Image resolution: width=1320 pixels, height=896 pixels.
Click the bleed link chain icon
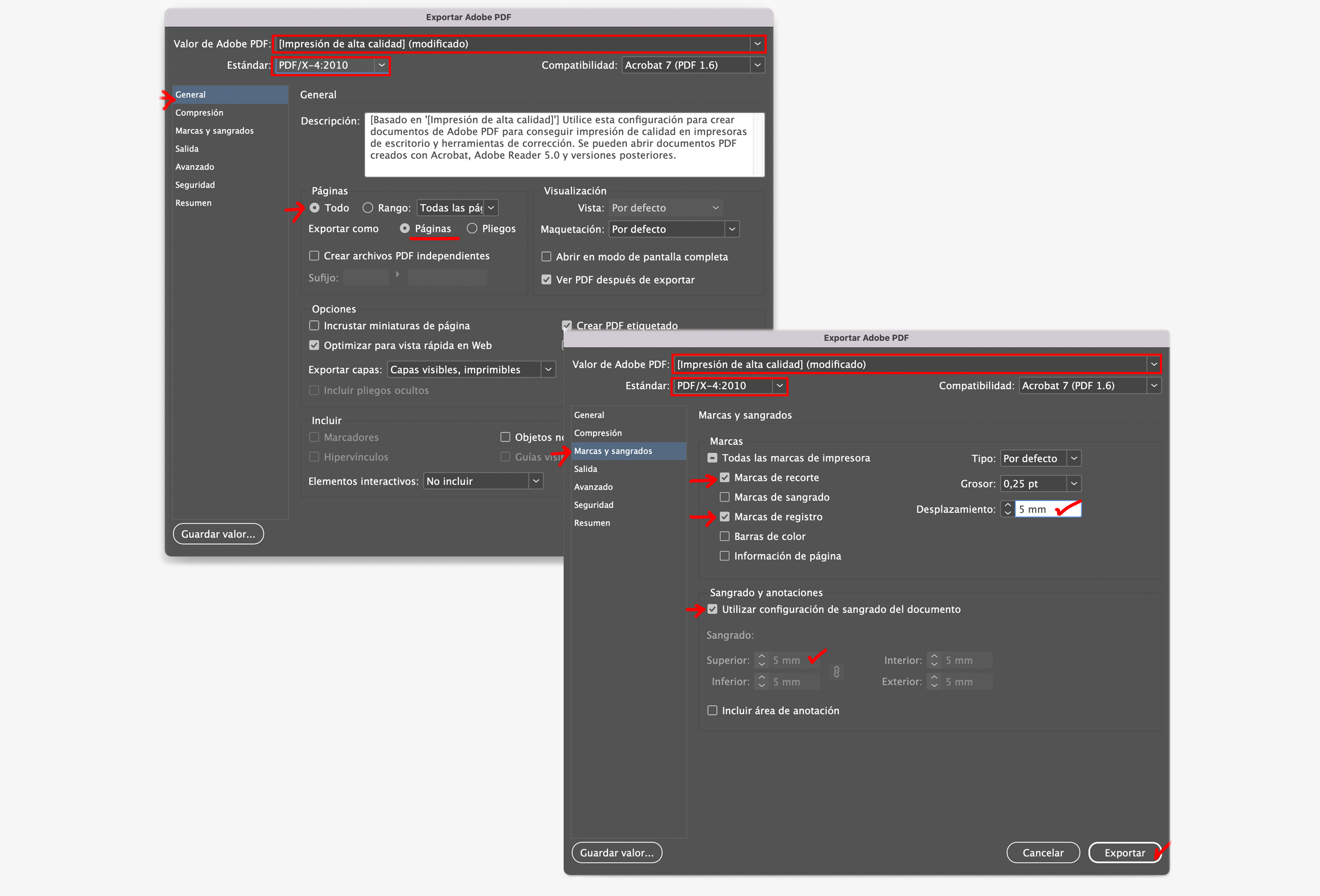[x=836, y=672]
